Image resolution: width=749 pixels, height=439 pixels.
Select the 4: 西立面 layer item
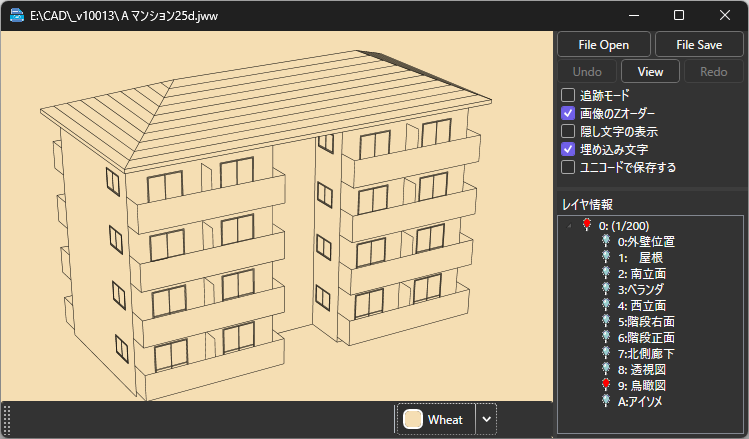642,305
